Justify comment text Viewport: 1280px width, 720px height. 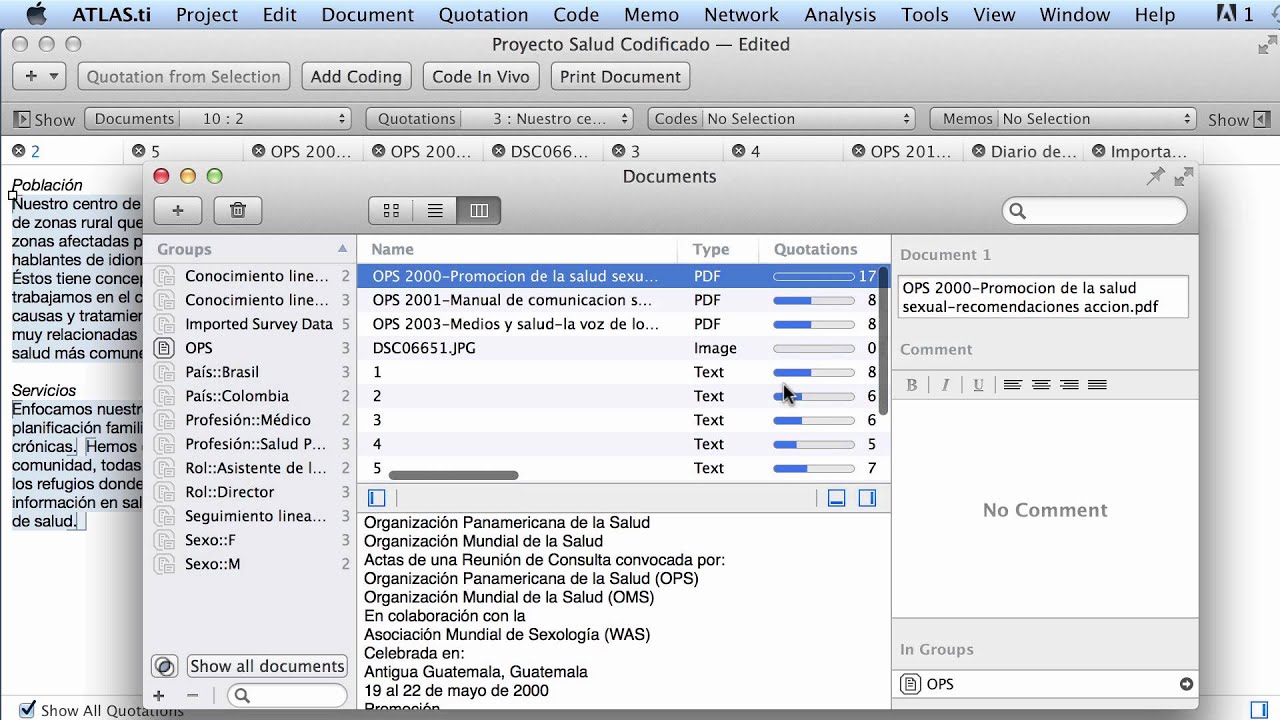click(x=1097, y=385)
